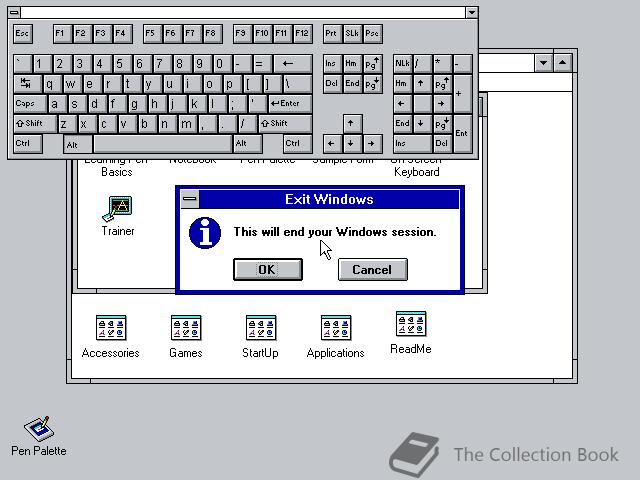The image size is (640, 480).
Task: Toggle the left Alt key
Action: [x=78, y=144]
